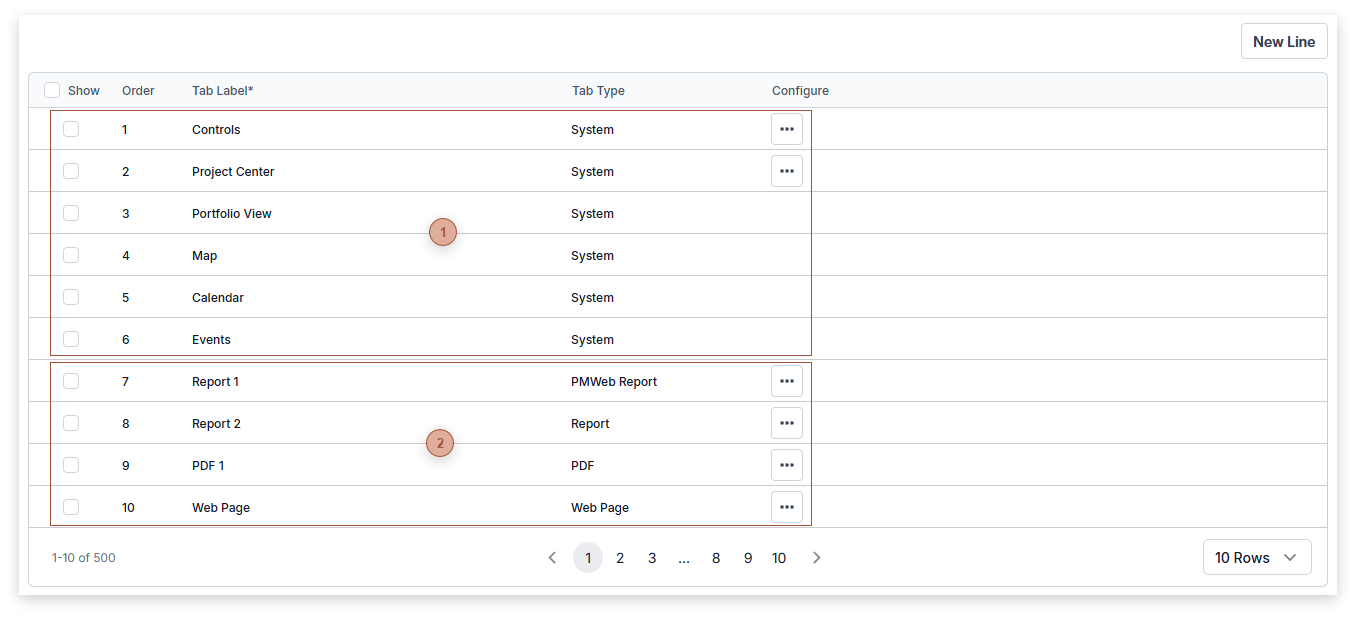Open configure ellipsis for Controls row
1356x618 pixels.
point(786,129)
